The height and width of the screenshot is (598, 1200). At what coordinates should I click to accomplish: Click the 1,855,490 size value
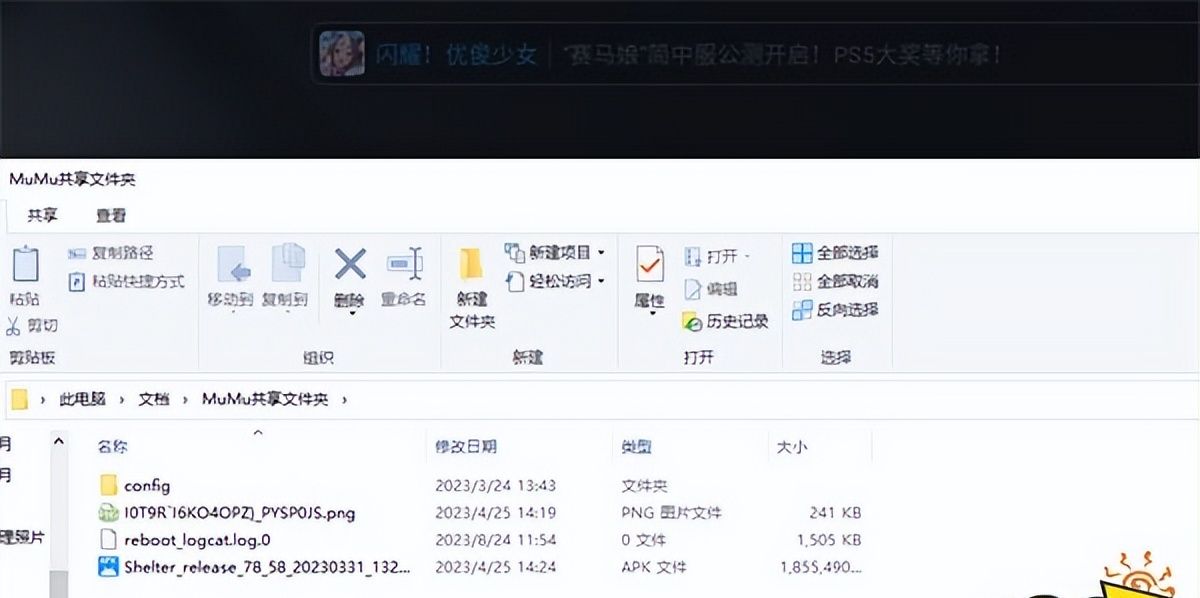820,567
